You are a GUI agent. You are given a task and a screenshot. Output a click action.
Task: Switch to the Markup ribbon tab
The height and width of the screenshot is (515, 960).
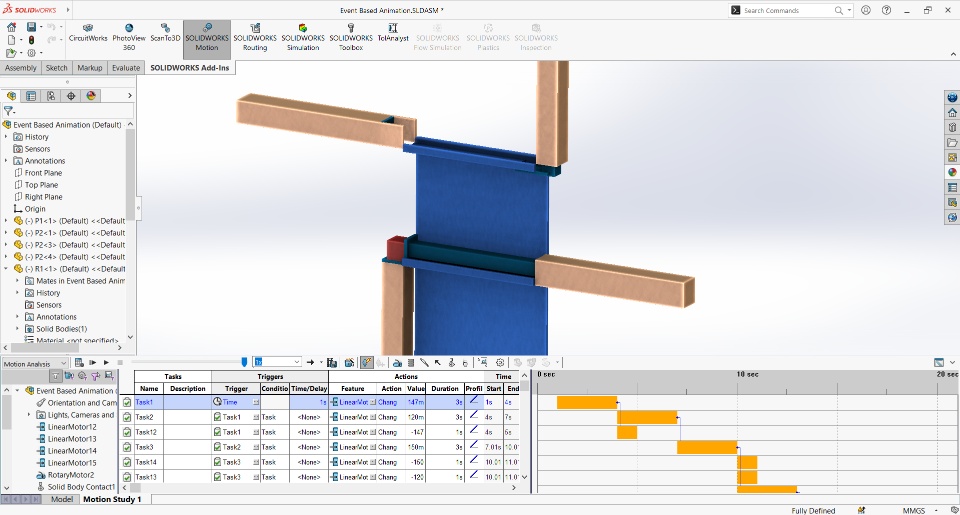90,68
